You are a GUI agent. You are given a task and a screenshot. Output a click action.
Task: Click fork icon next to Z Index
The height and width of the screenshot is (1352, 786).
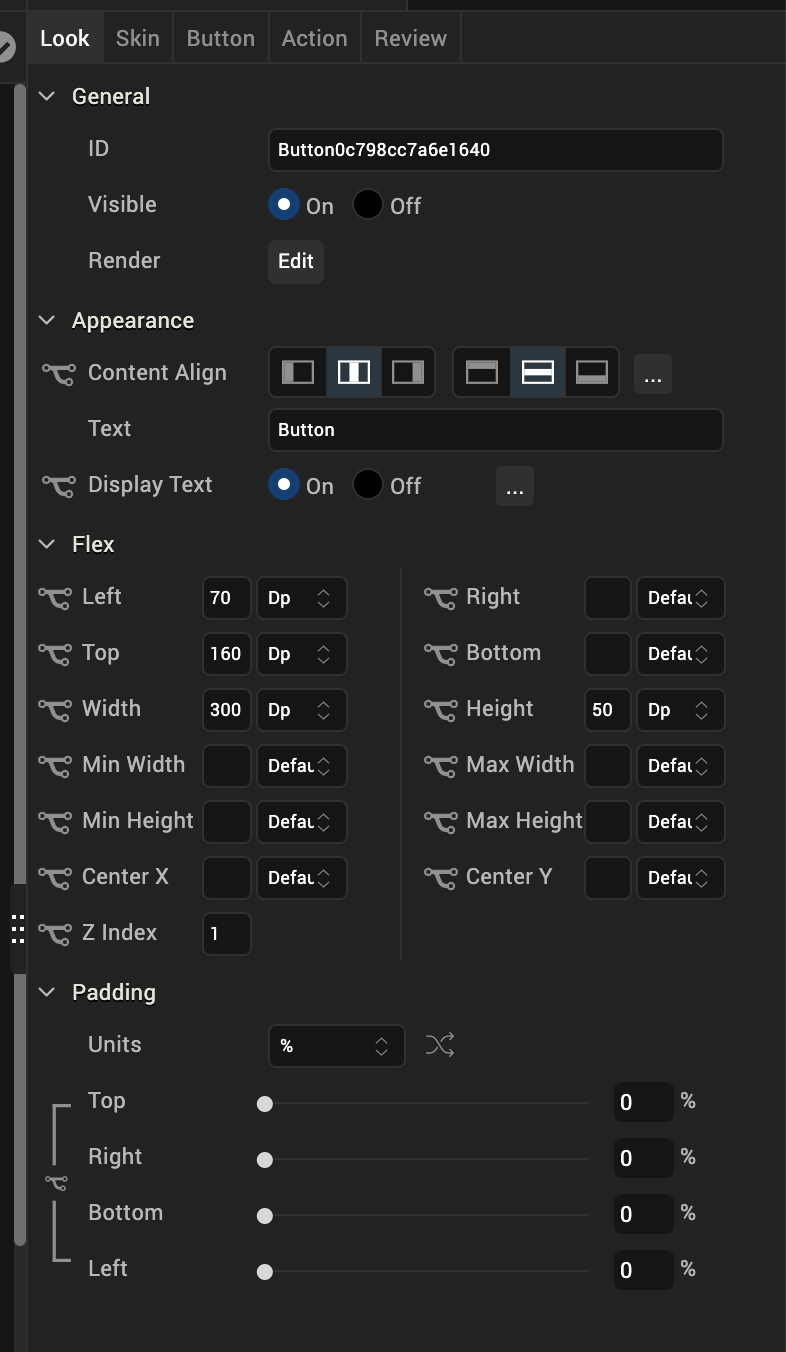coord(54,934)
